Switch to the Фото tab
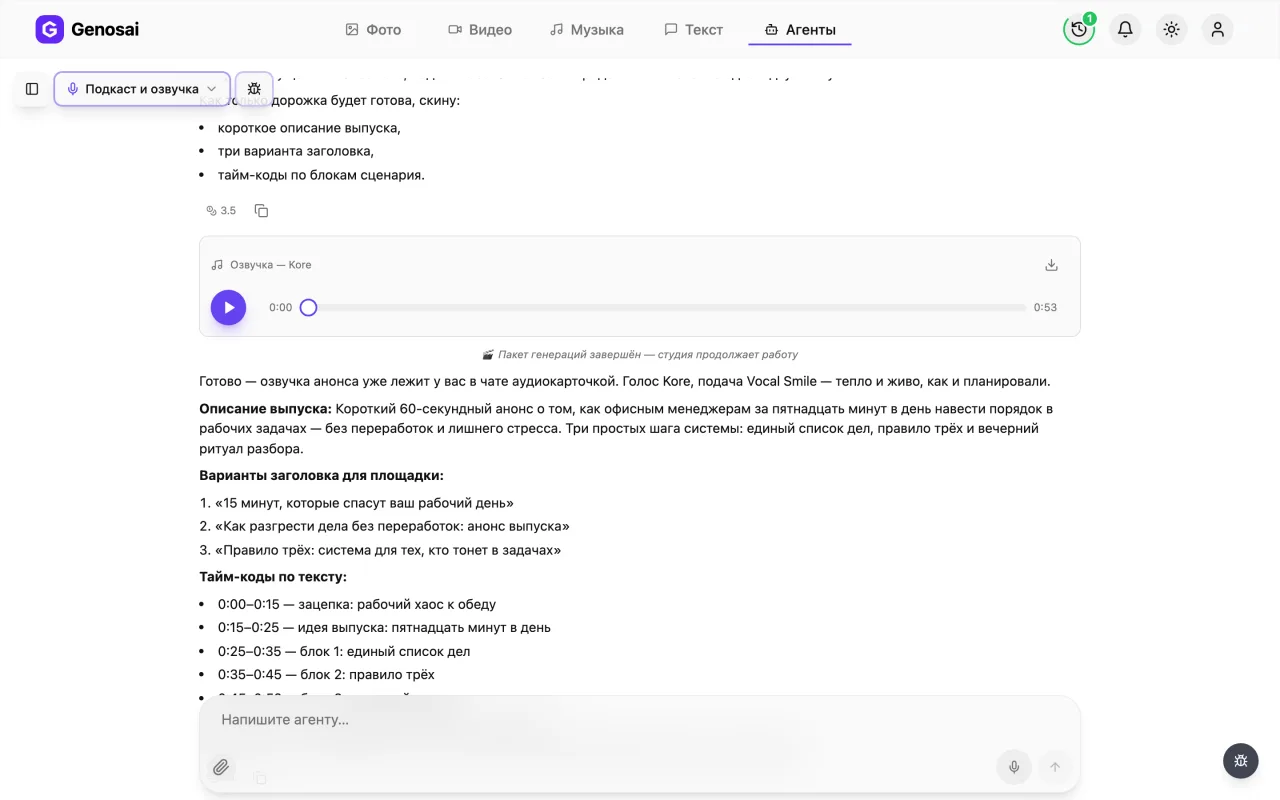The height and width of the screenshot is (800, 1280). coord(373,30)
